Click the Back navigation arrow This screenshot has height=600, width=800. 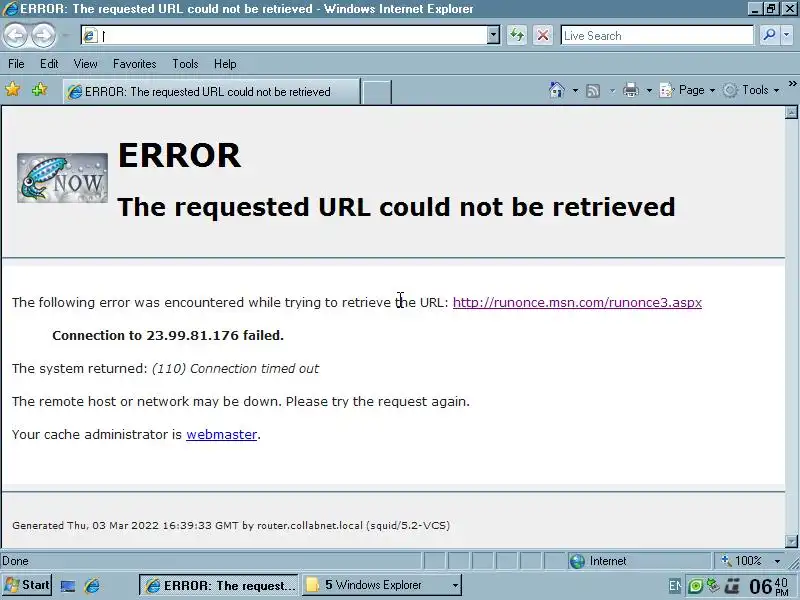point(16,35)
